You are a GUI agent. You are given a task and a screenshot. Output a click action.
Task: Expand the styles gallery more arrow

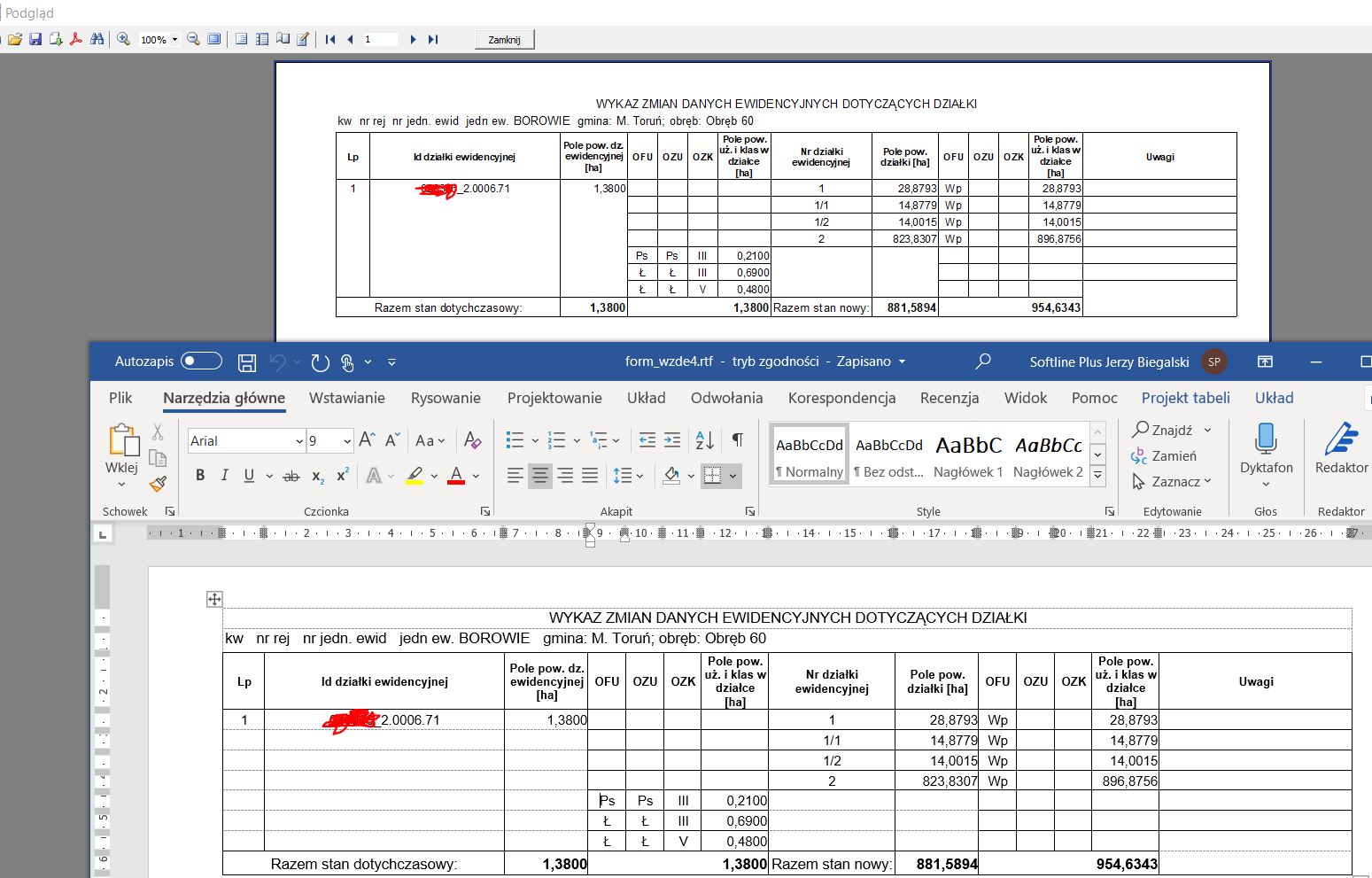pos(1098,475)
